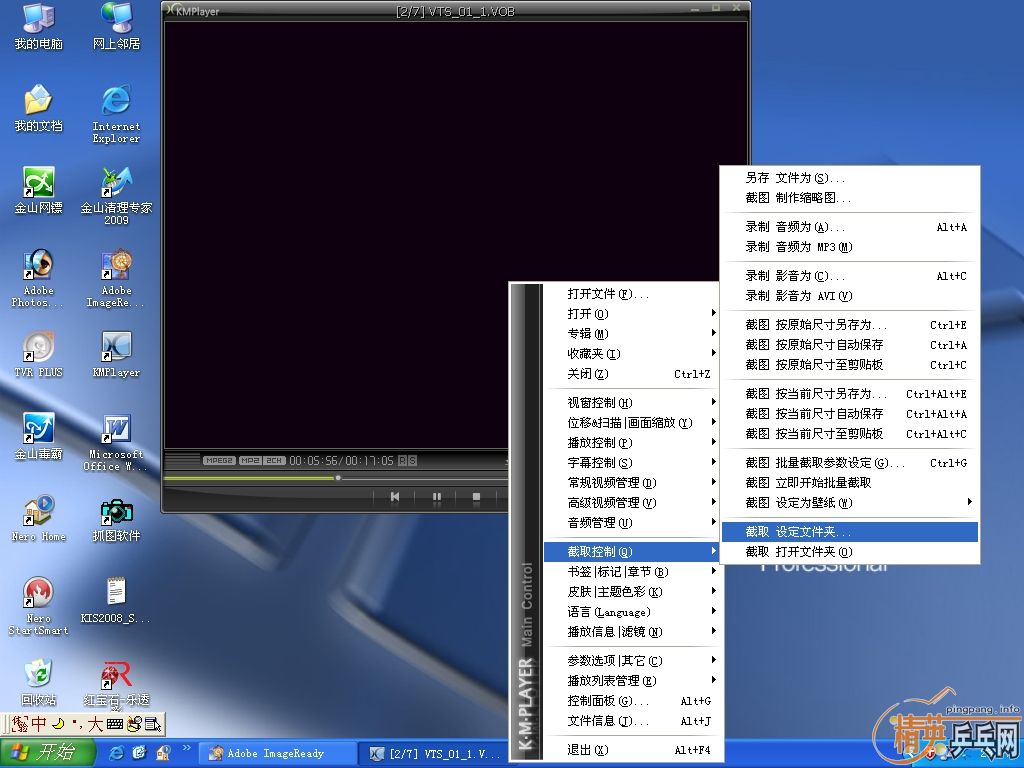Click the soft keyboard icon on IME bar
This screenshot has height=768, width=1024.
click(115, 724)
